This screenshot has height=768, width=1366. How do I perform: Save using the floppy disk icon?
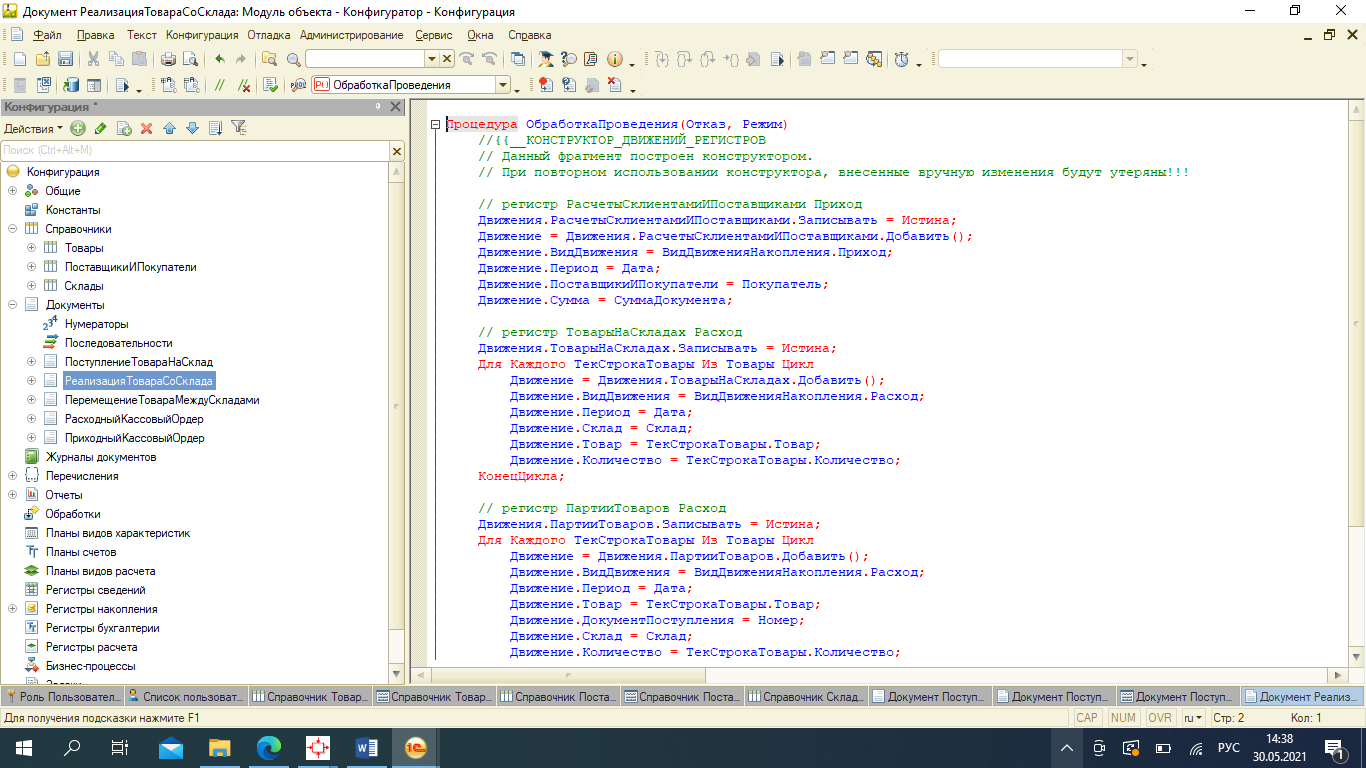(x=65, y=59)
